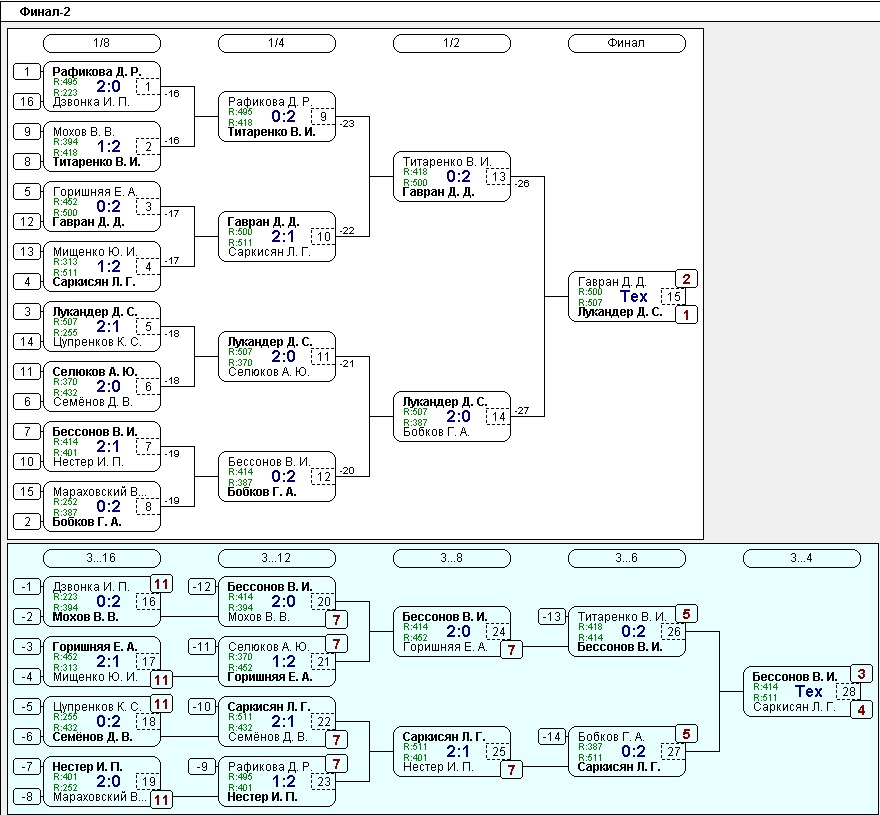Select the -13 loser slot box
Image resolution: width=880 pixels, height=815 pixels.
[x=552, y=617]
